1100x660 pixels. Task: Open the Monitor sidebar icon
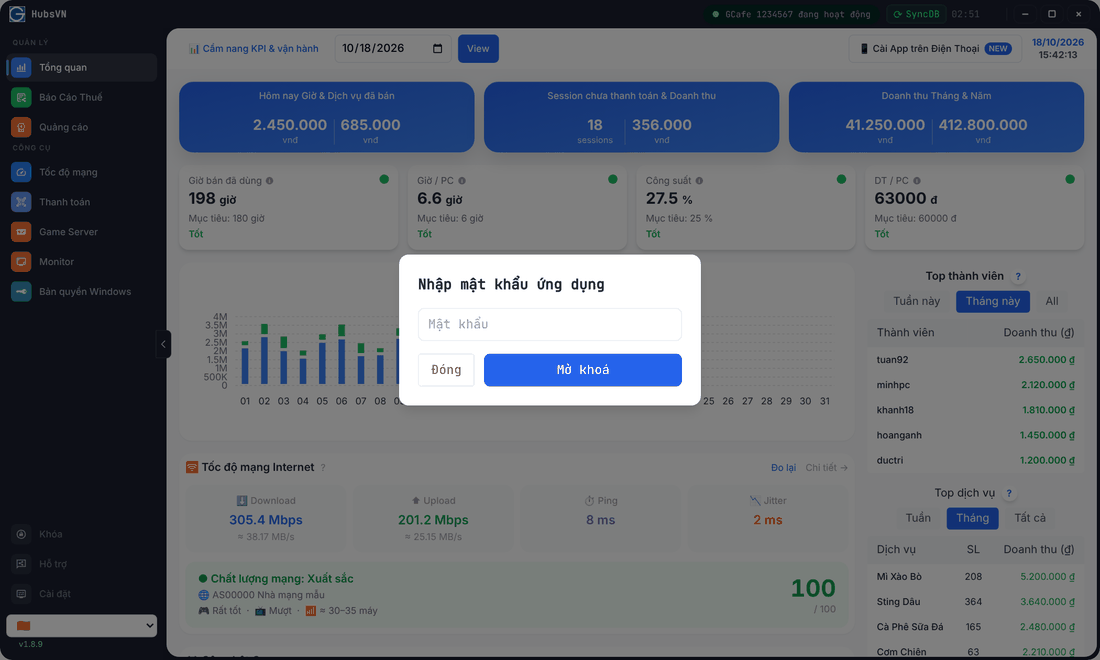[x=21, y=262]
